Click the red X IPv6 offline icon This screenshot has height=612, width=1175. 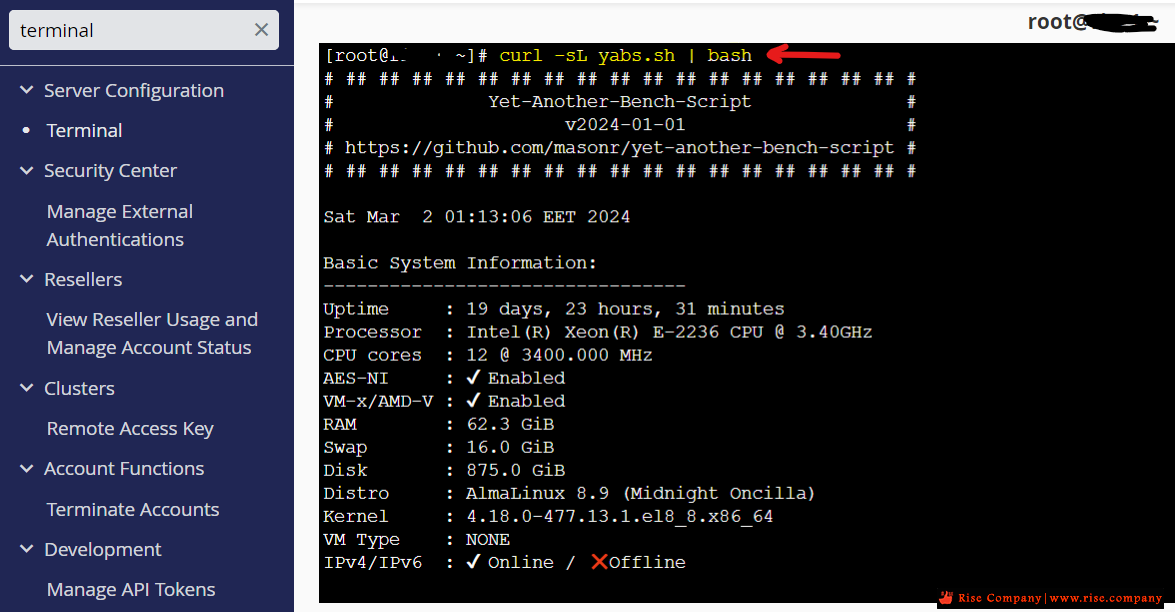(599, 562)
